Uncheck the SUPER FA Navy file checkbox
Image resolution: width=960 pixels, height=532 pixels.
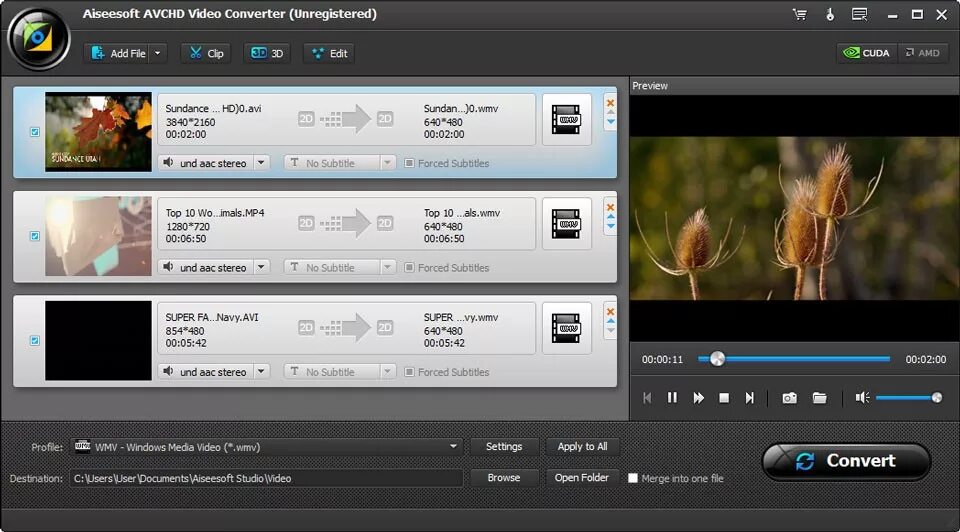[35, 340]
